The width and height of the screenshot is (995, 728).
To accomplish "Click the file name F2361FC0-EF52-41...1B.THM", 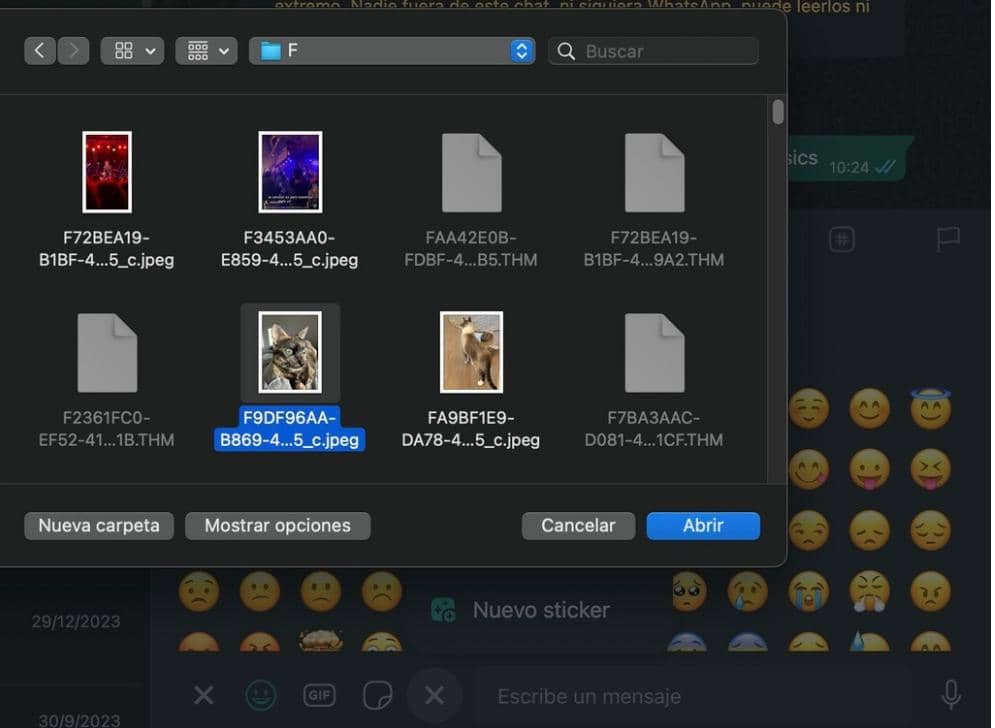I will pyautogui.click(x=107, y=429).
